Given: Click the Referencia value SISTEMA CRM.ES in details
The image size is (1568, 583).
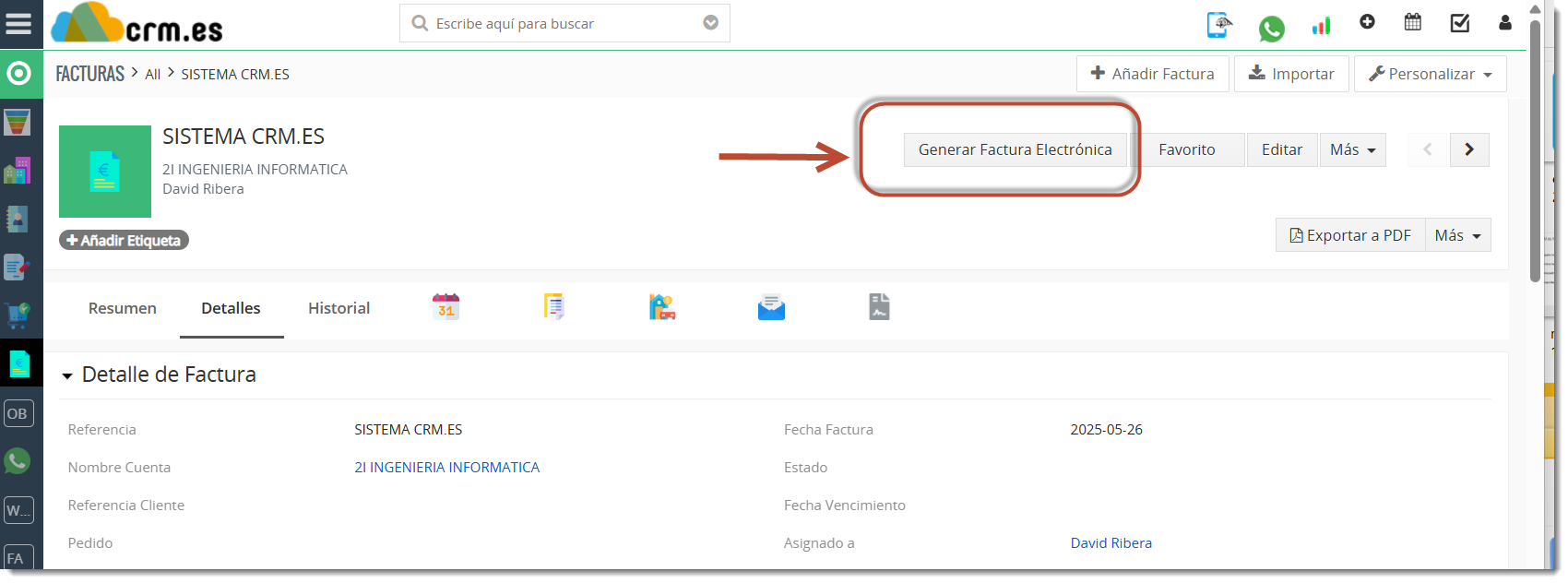Looking at the screenshot, I should 408,430.
